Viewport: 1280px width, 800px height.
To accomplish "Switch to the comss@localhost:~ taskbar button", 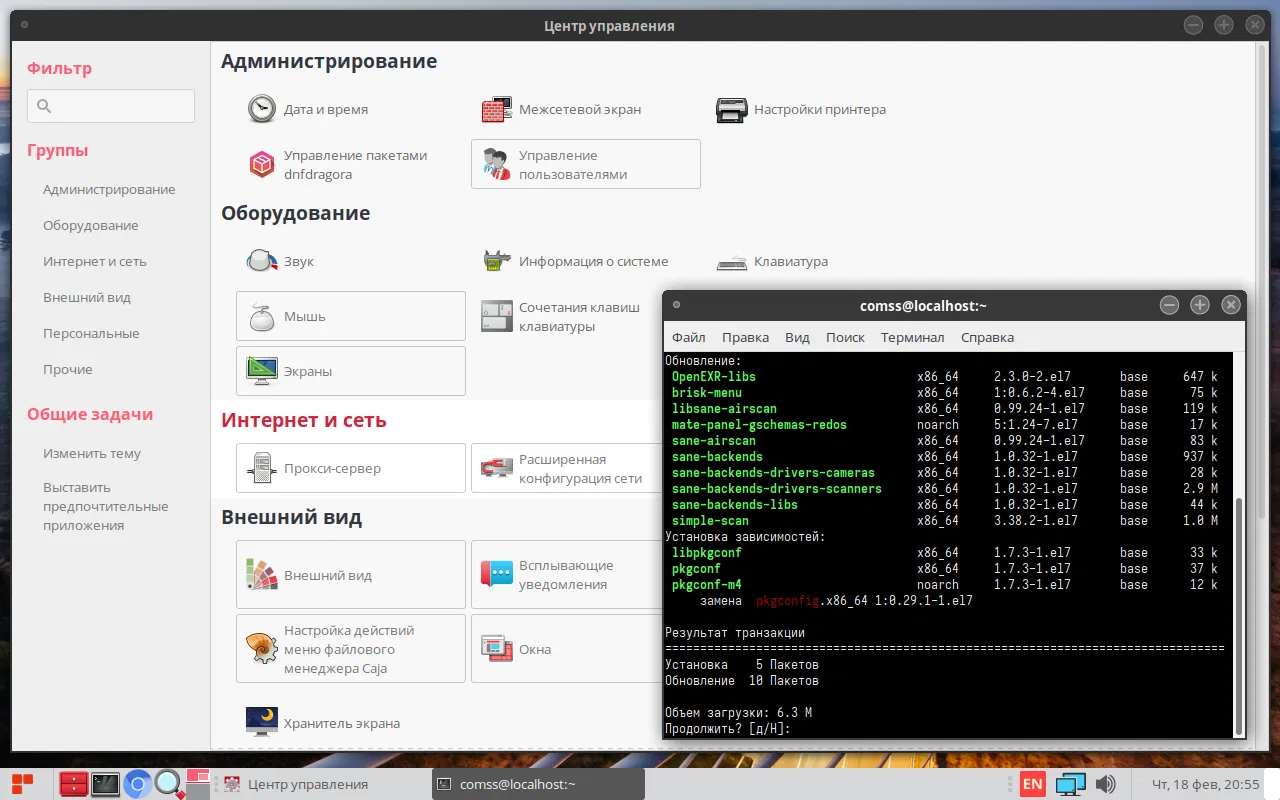I will [538, 784].
